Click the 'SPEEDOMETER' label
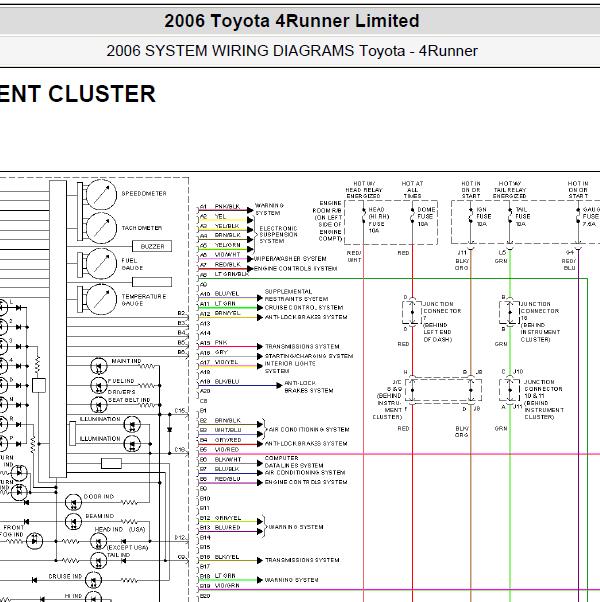600x602 pixels. 144,194
